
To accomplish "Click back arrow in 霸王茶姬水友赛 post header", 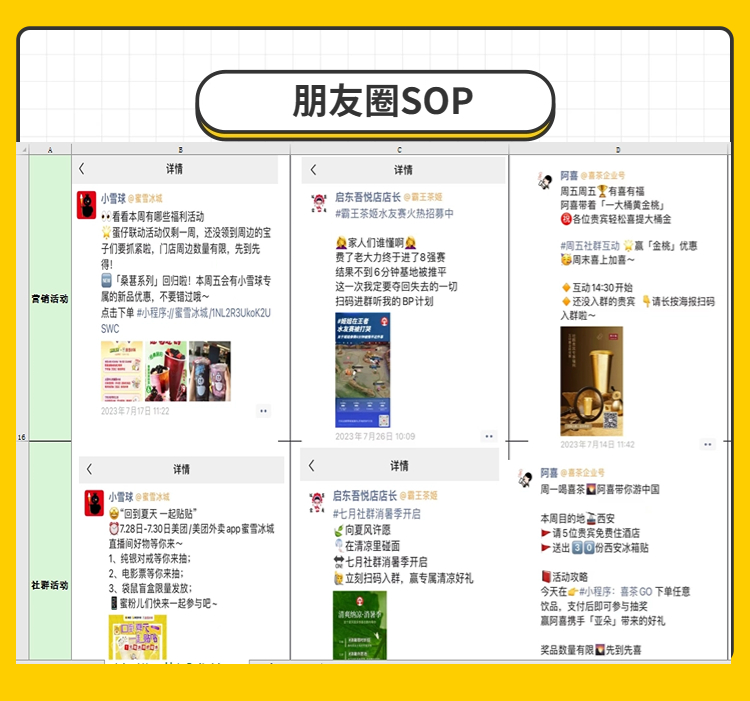I will click(x=313, y=170).
